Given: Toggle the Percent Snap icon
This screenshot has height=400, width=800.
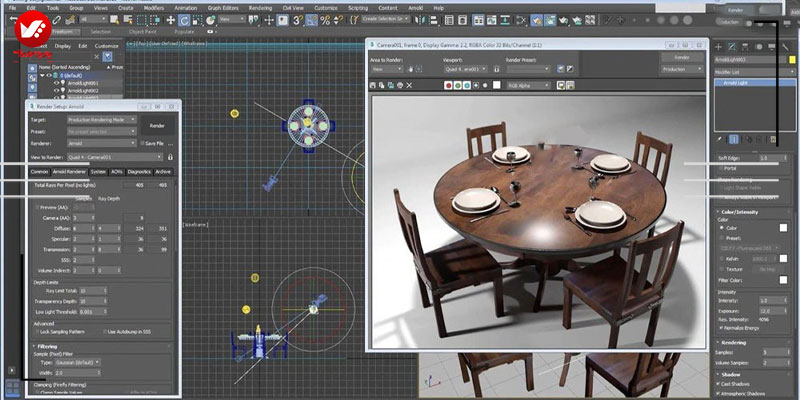Looking at the screenshot, I should [x=324, y=20].
